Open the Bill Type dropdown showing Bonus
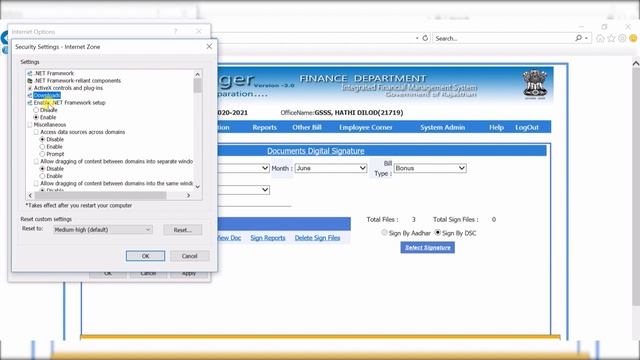640x360 pixels. pos(430,168)
